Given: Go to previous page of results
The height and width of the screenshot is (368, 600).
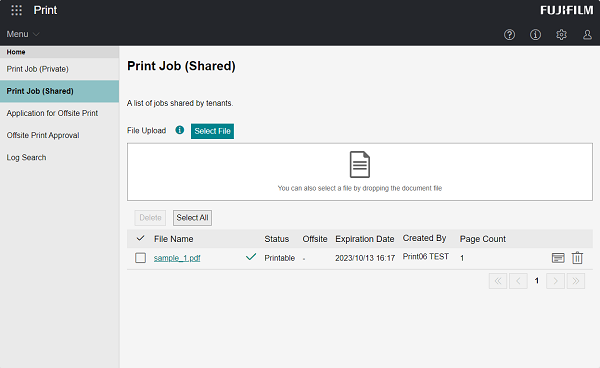Looking at the screenshot, I should coord(518,281).
